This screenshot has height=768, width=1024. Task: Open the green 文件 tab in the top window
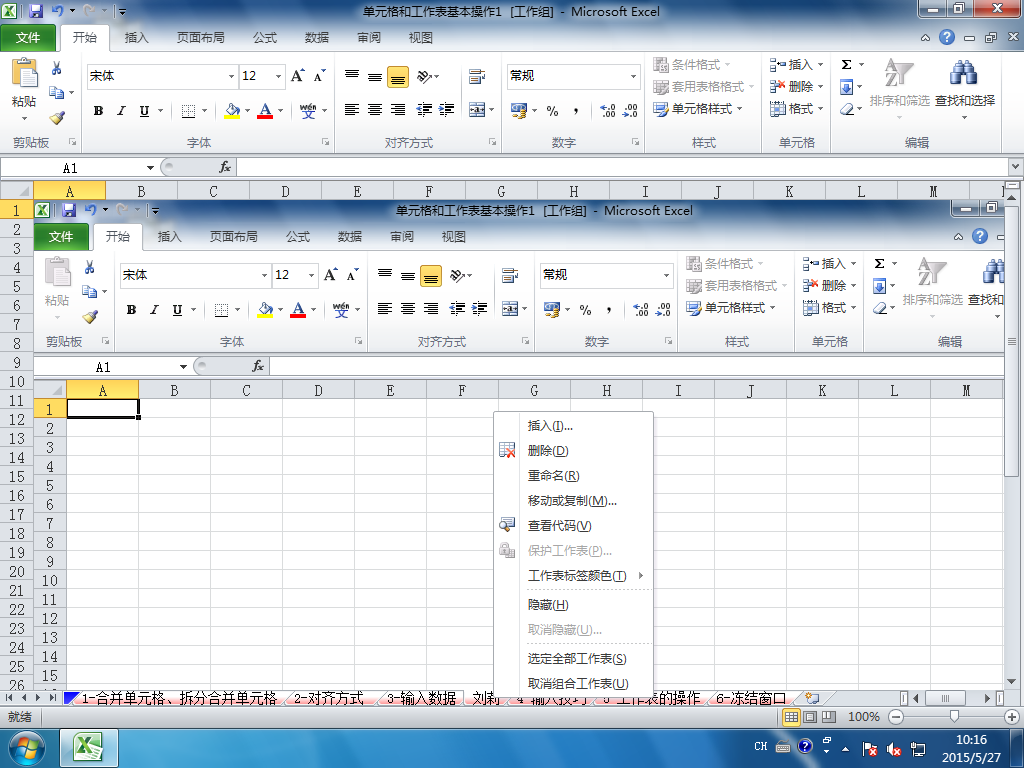[x=28, y=37]
